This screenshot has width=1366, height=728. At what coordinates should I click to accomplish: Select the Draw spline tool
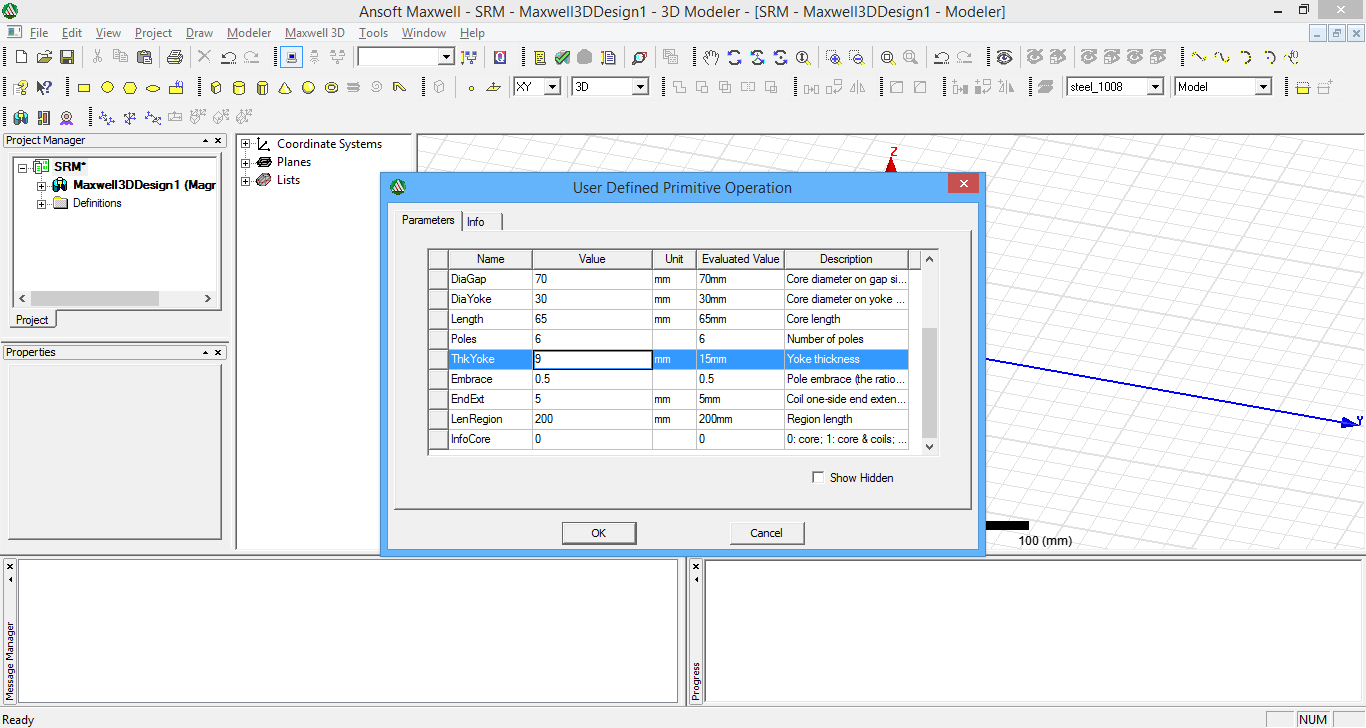1221,57
